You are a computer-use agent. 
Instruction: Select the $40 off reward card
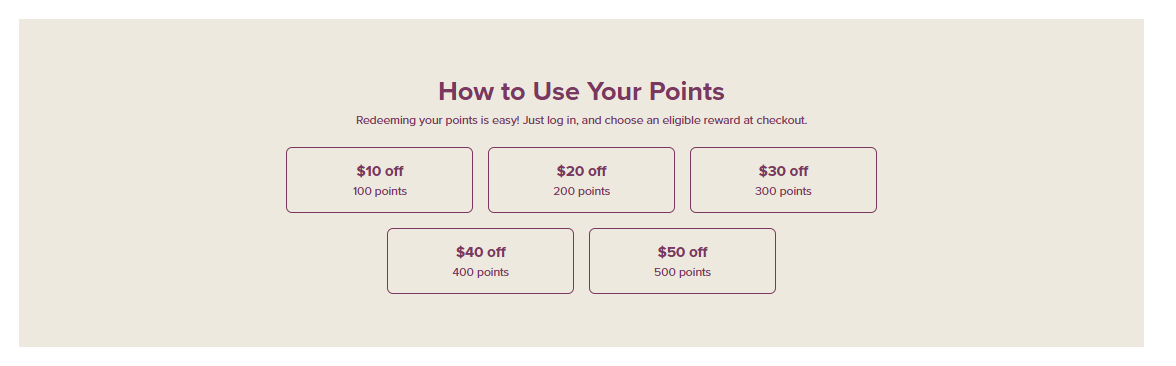click(x=481, y=261)
